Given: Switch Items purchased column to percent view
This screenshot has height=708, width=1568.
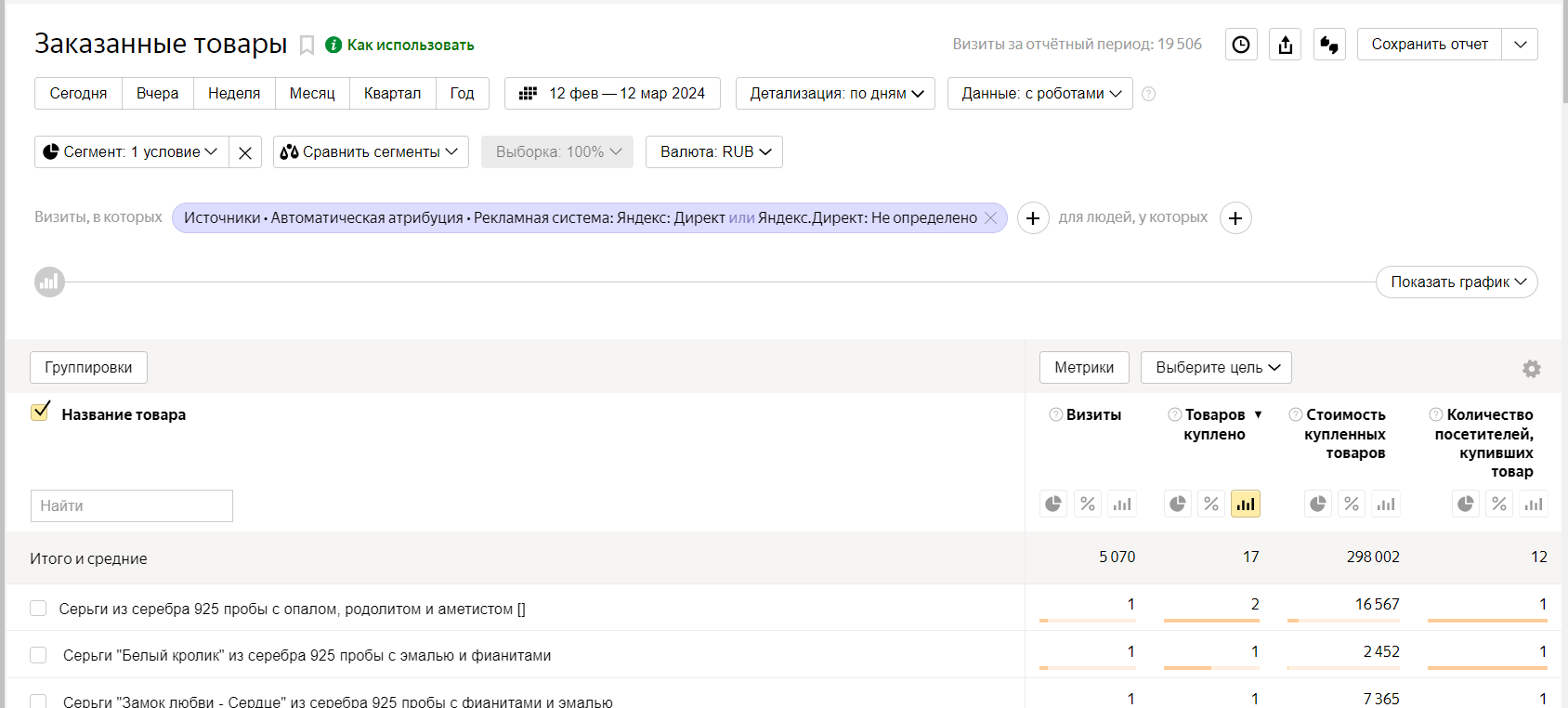Looking at the screenshot, I should click(1211, 504).
